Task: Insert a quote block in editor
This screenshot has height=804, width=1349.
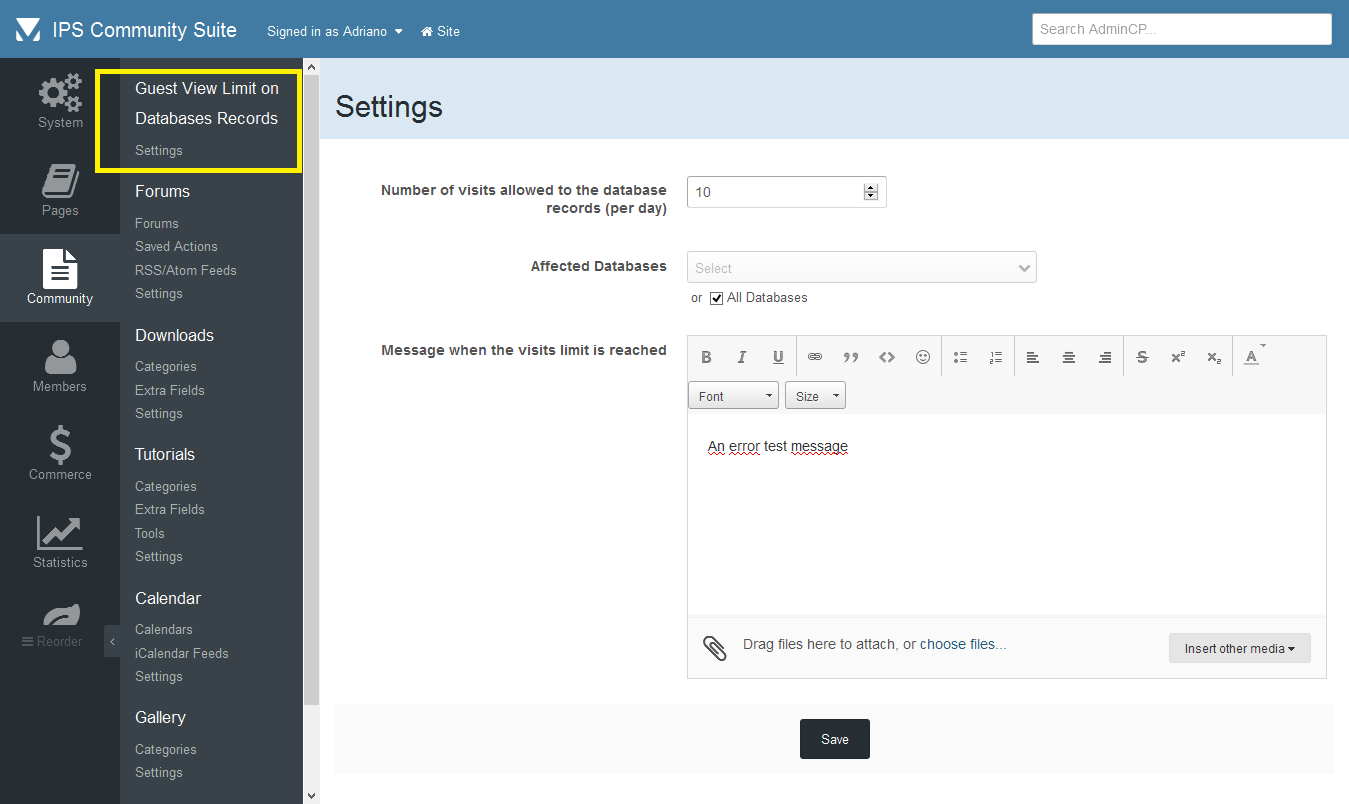Action: coord(851,357)
